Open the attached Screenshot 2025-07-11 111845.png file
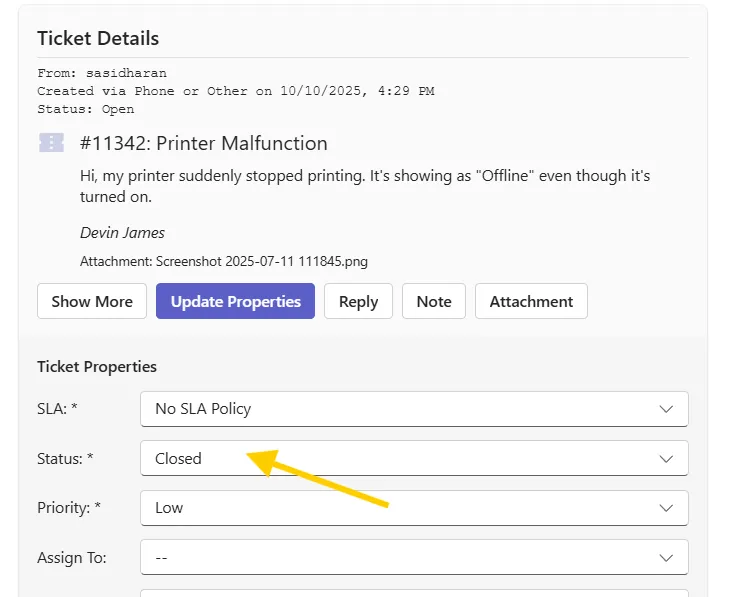Screen dimensions: 753x597 coord(260,262)
